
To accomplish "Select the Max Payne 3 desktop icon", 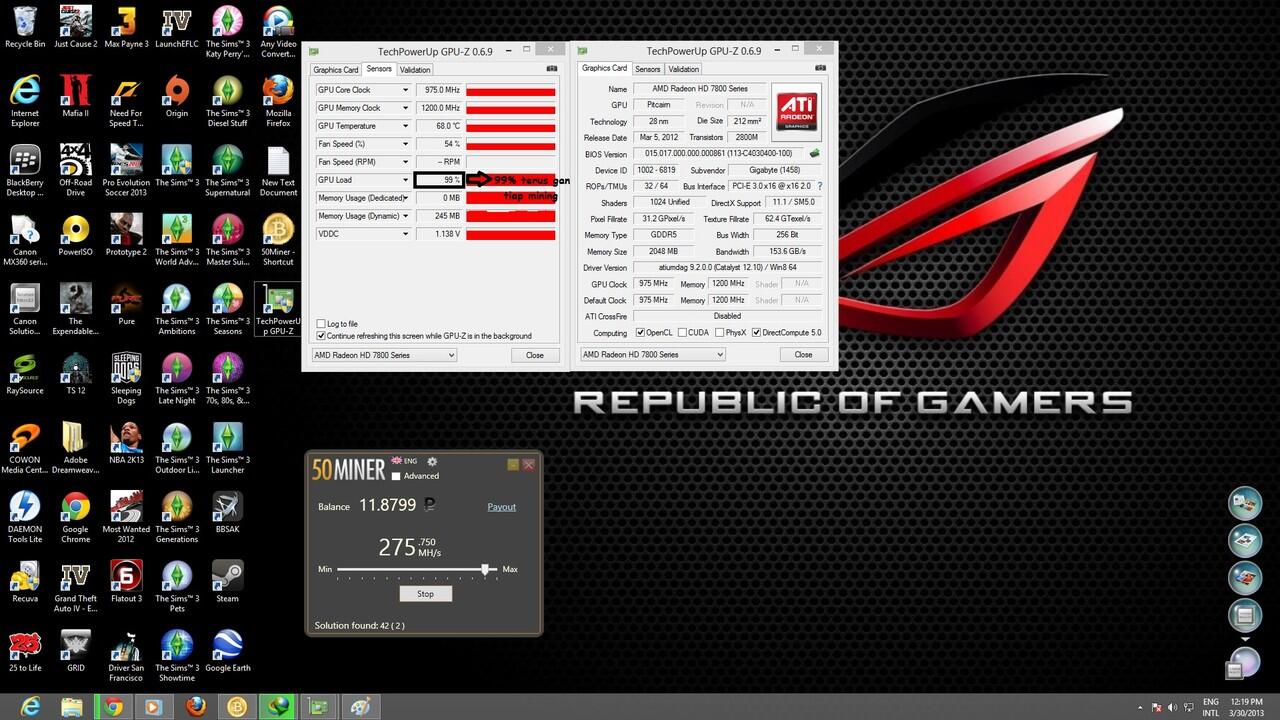I will coord(126,27).
